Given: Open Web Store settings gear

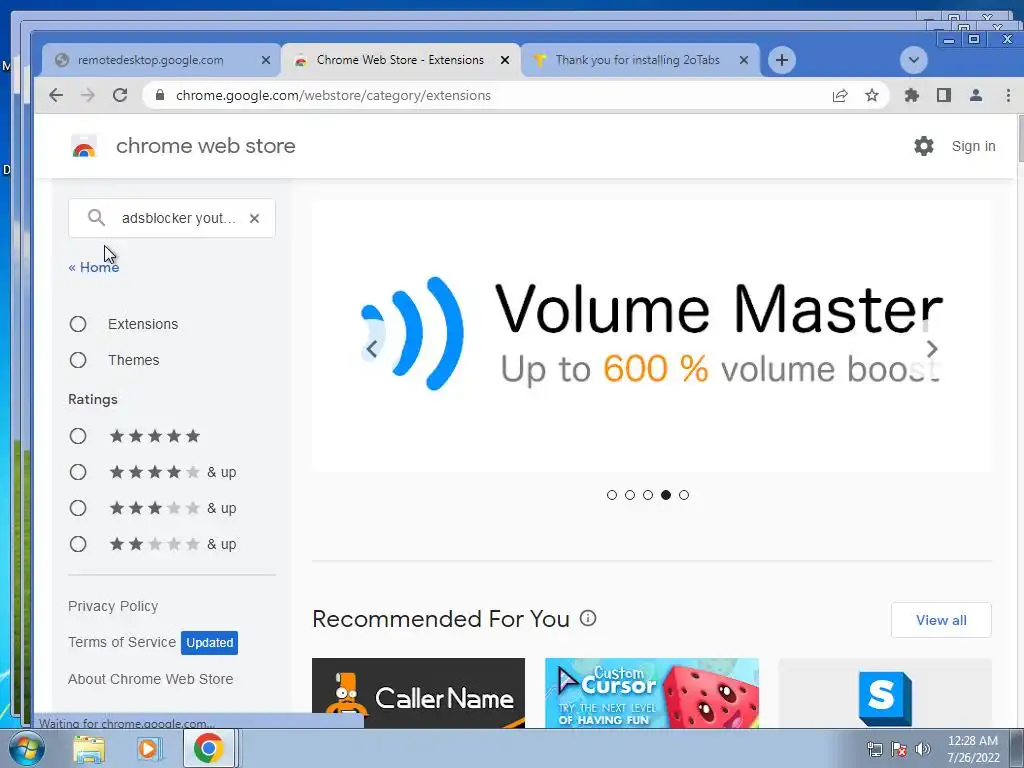Looking at the screenshot, I should coord(923,146).
